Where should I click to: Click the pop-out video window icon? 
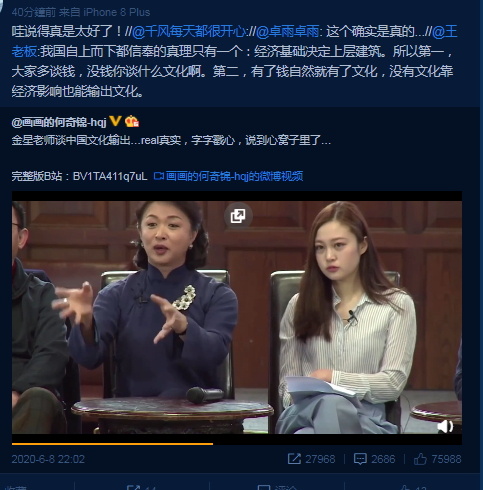click(238, 216)
